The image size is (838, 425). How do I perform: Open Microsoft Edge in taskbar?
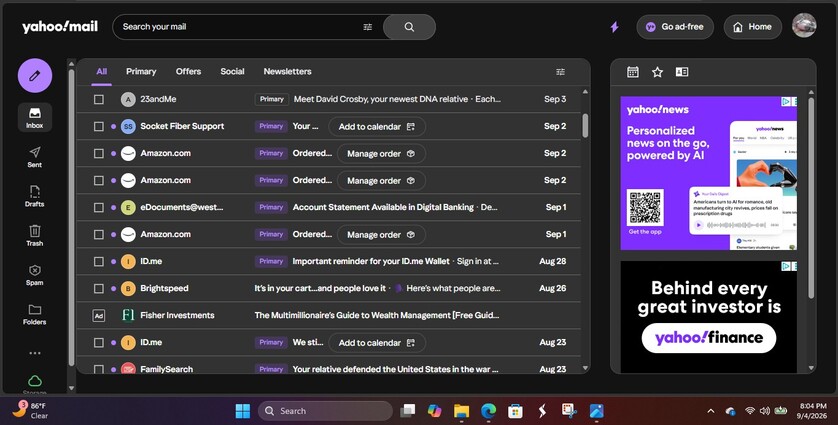[488, 411]
